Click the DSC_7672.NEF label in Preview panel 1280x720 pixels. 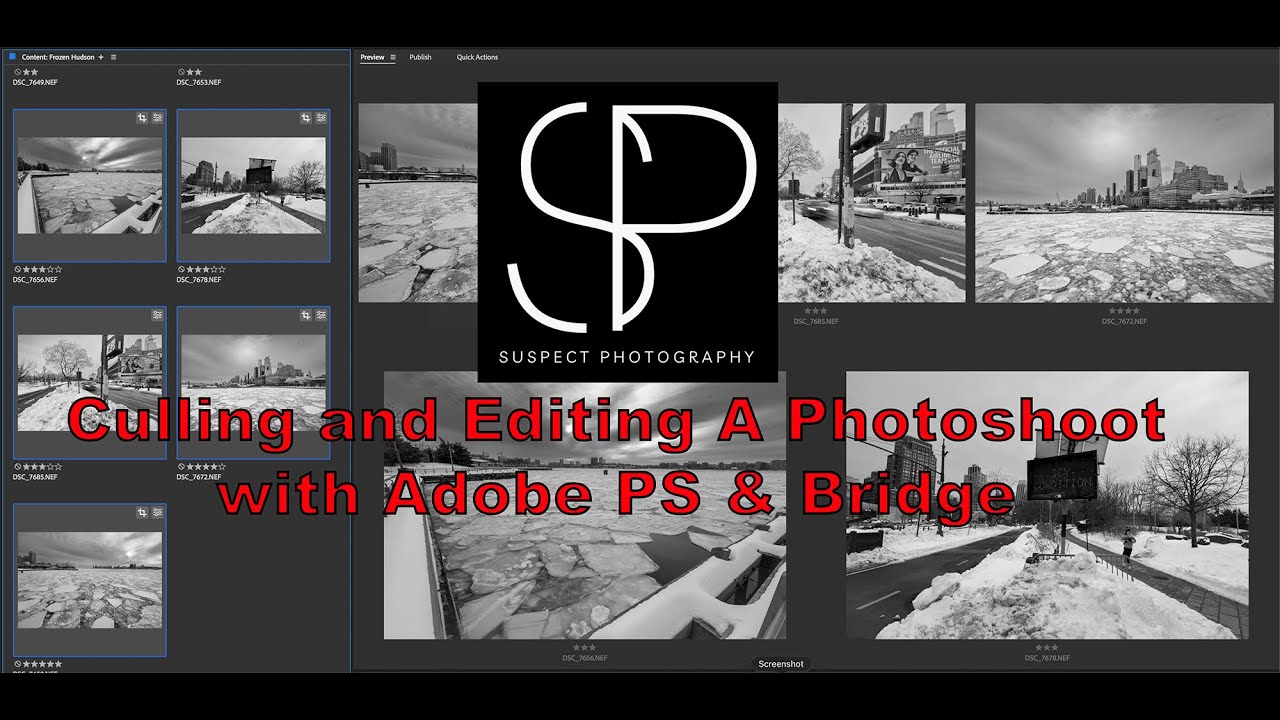(x=1124, y=321)
